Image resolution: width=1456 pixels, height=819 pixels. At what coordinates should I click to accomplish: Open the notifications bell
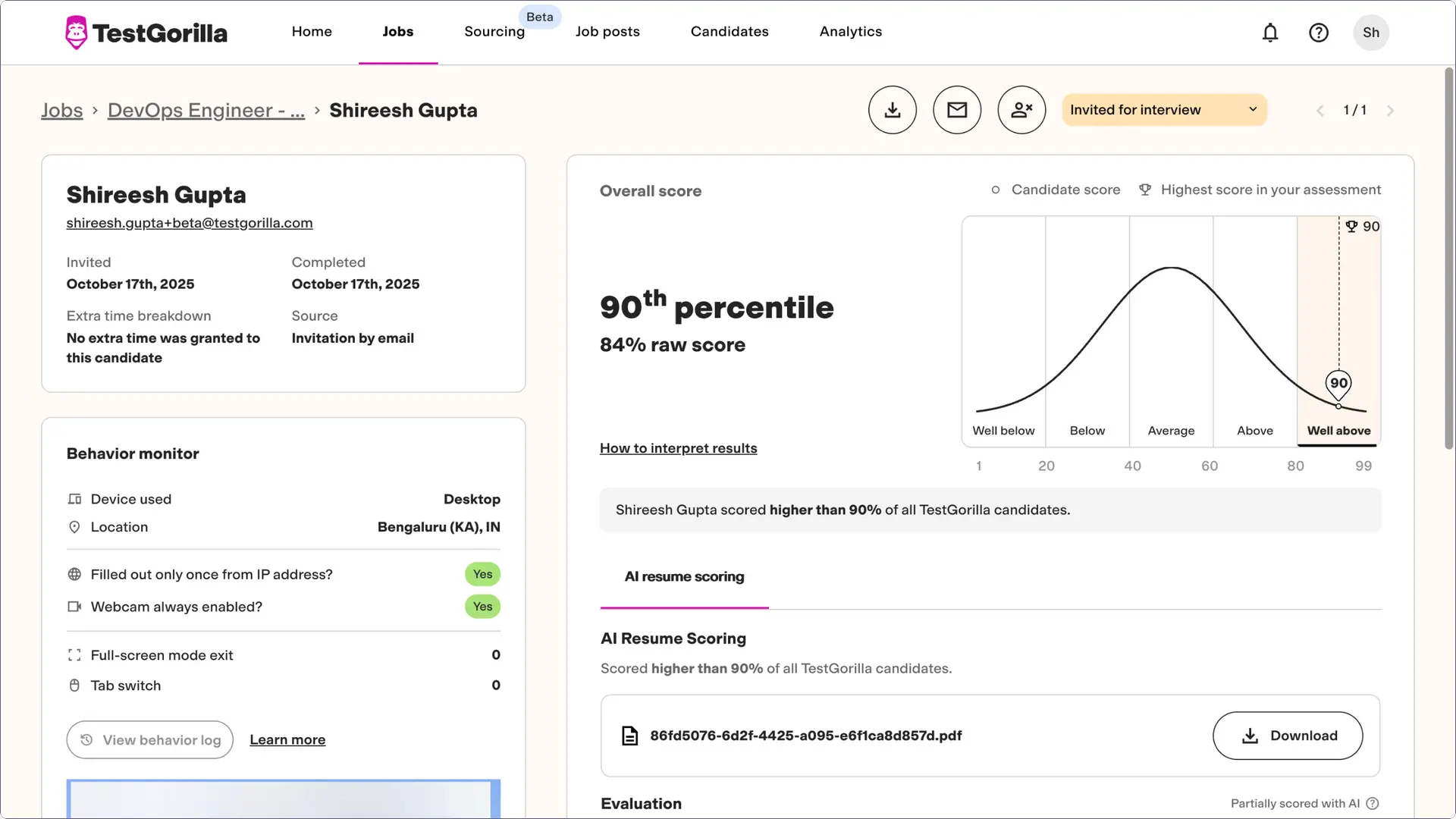(x=1270, y=32)
